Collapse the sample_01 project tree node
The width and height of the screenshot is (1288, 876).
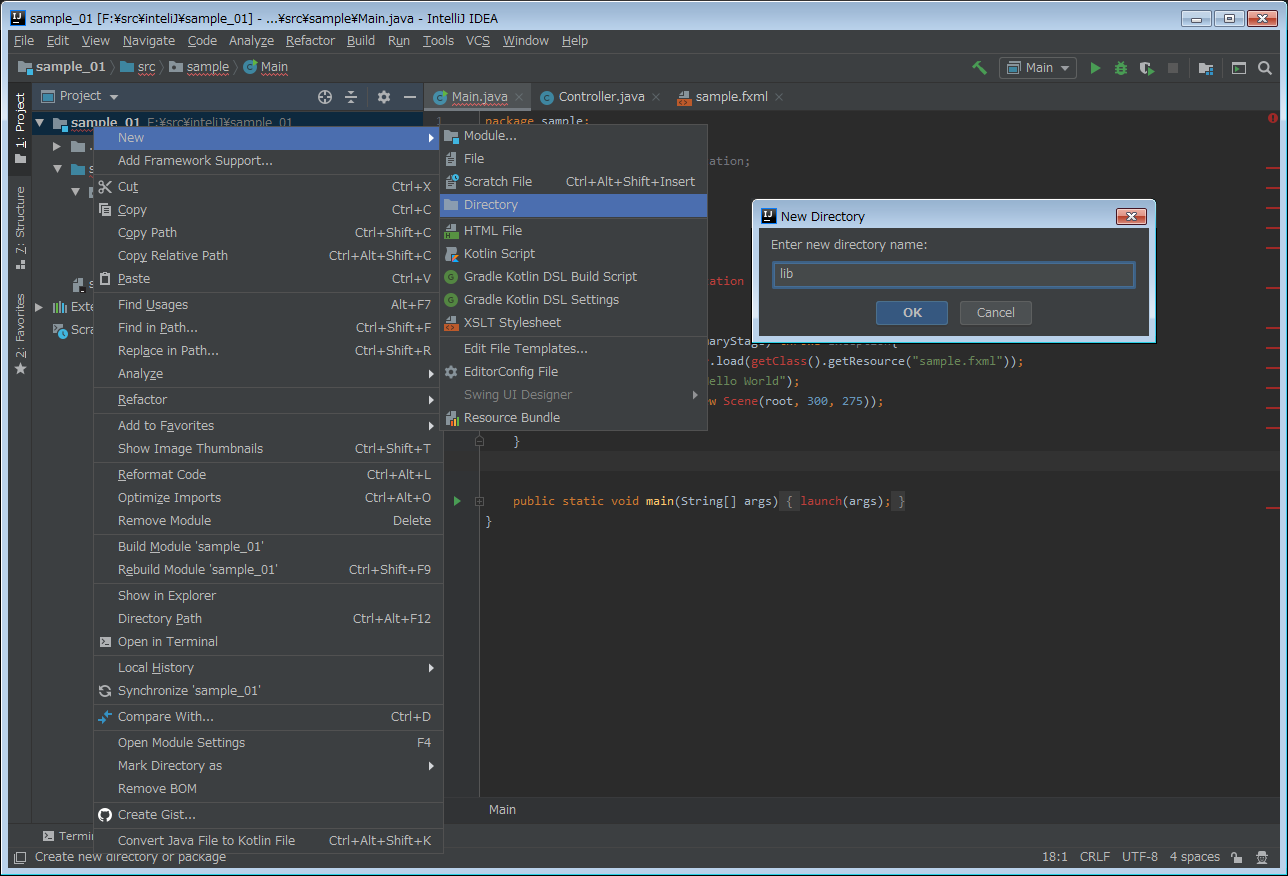point(39,122)
